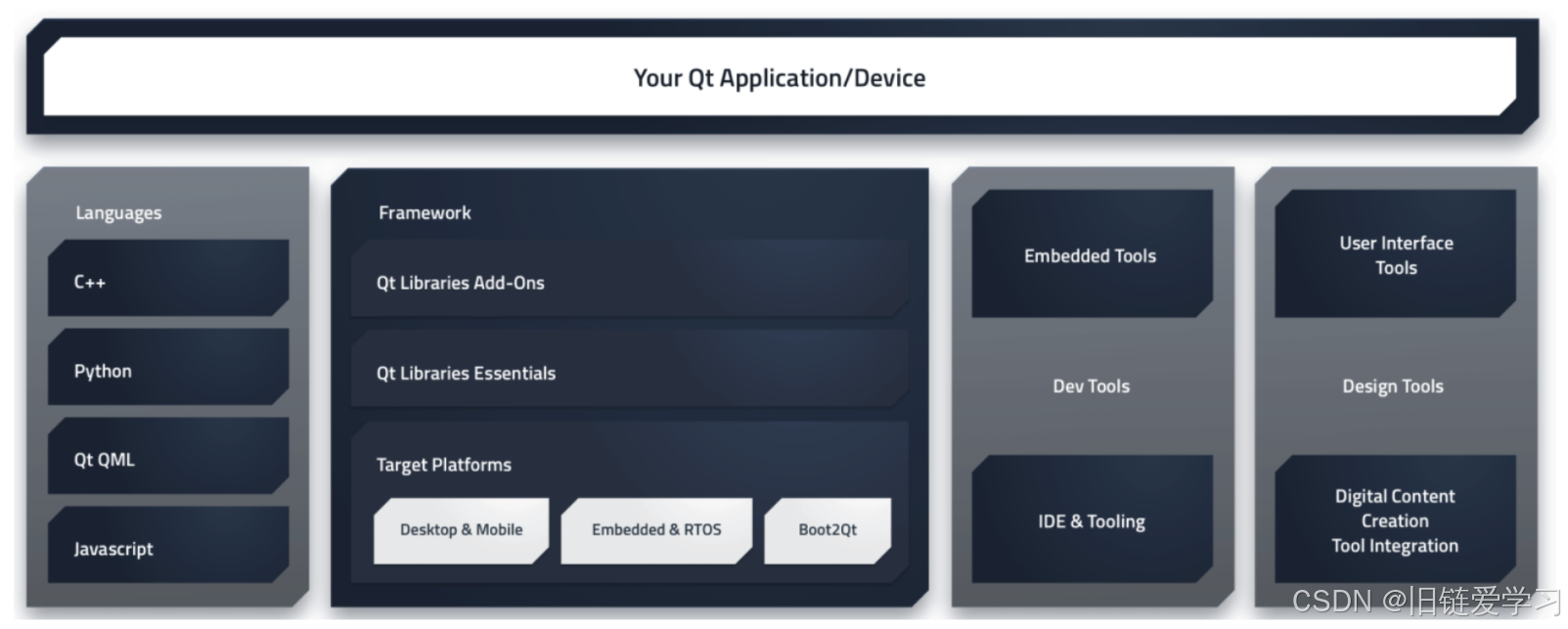Viewport: 1568px width, 629px height.
Task: Select the IDE & Tooling block
Action: (1092, 519)
